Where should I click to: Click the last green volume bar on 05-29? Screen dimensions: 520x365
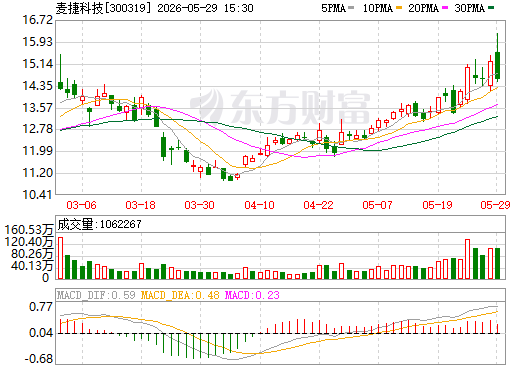tap(497, 263)
